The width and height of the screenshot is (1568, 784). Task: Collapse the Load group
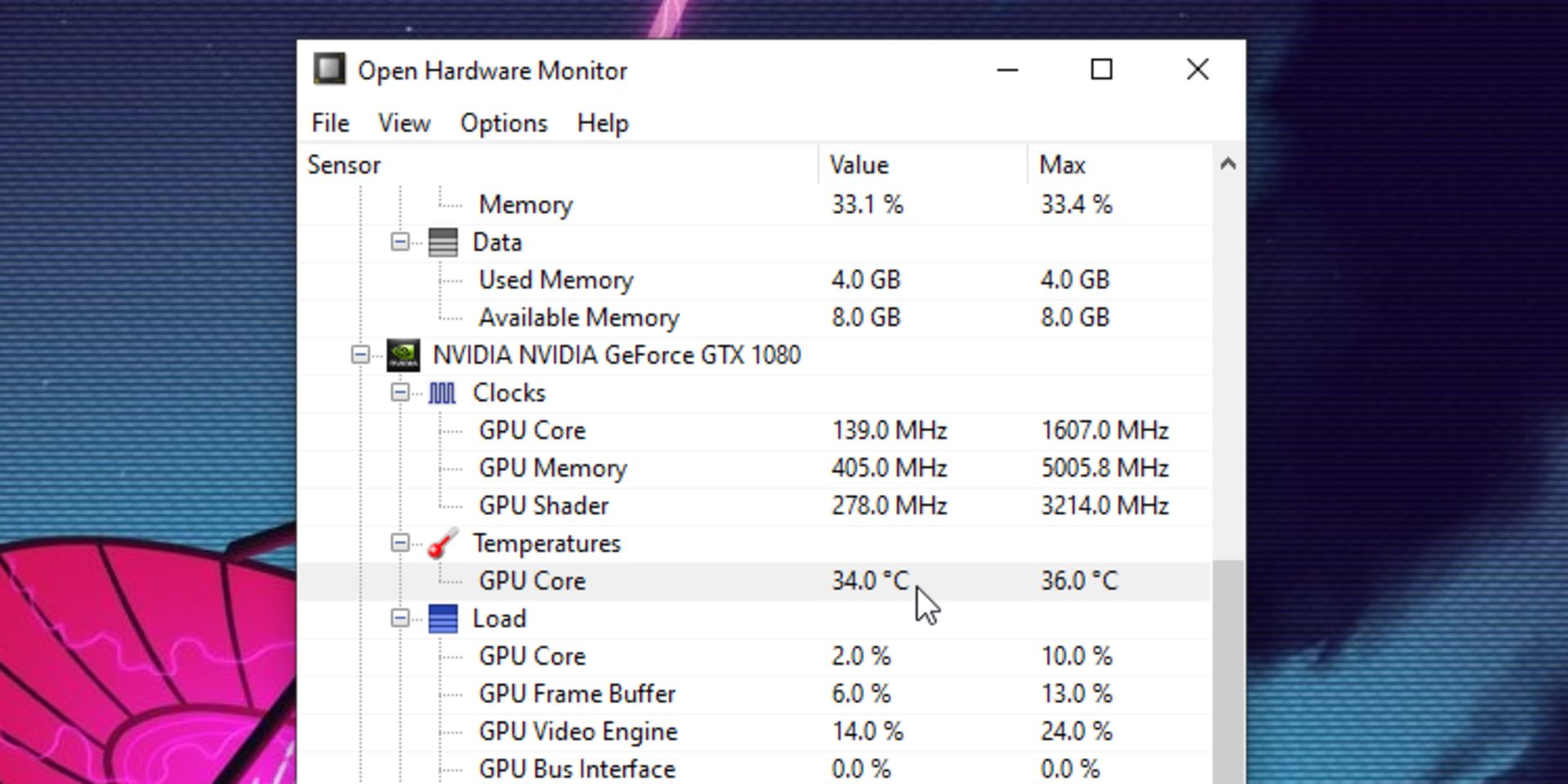(x=399, y=618)
